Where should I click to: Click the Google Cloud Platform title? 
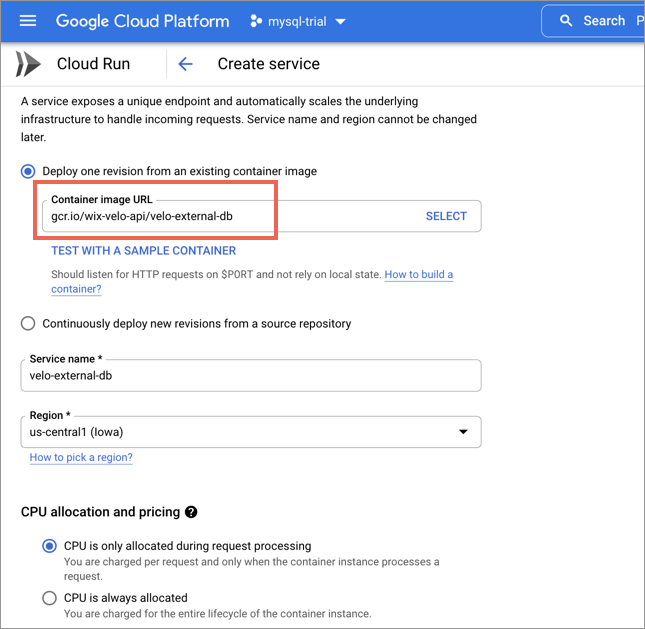(x=142, y=21)
